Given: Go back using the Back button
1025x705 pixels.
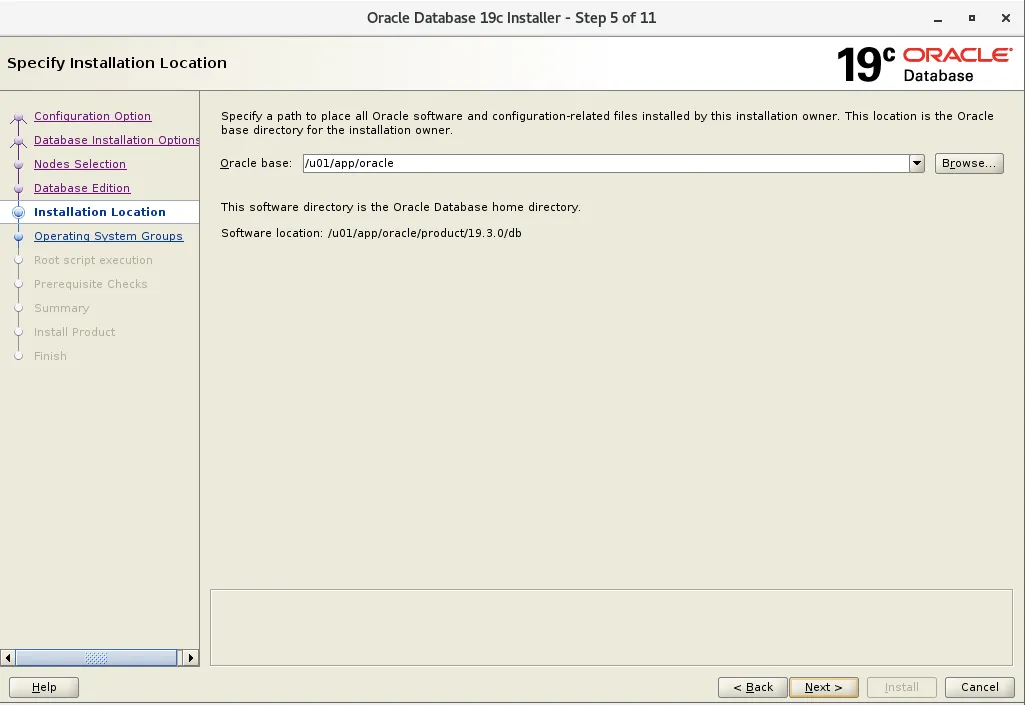Looking at the screenshot, I should point(752,687).
